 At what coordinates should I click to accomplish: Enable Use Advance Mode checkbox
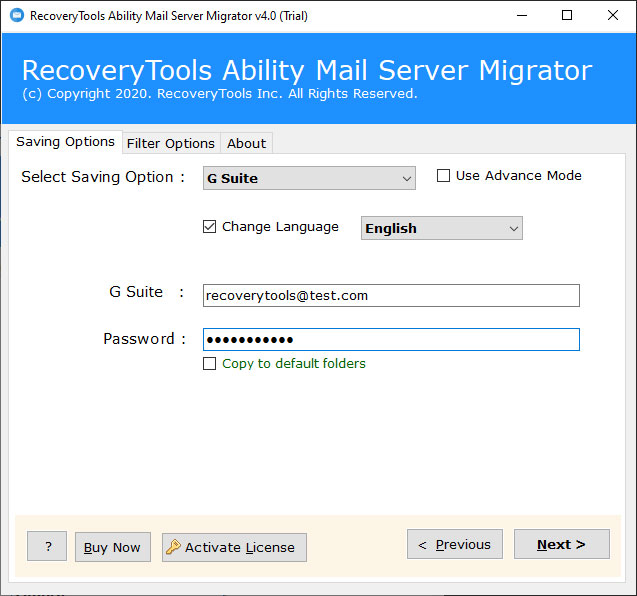[443, 176]
